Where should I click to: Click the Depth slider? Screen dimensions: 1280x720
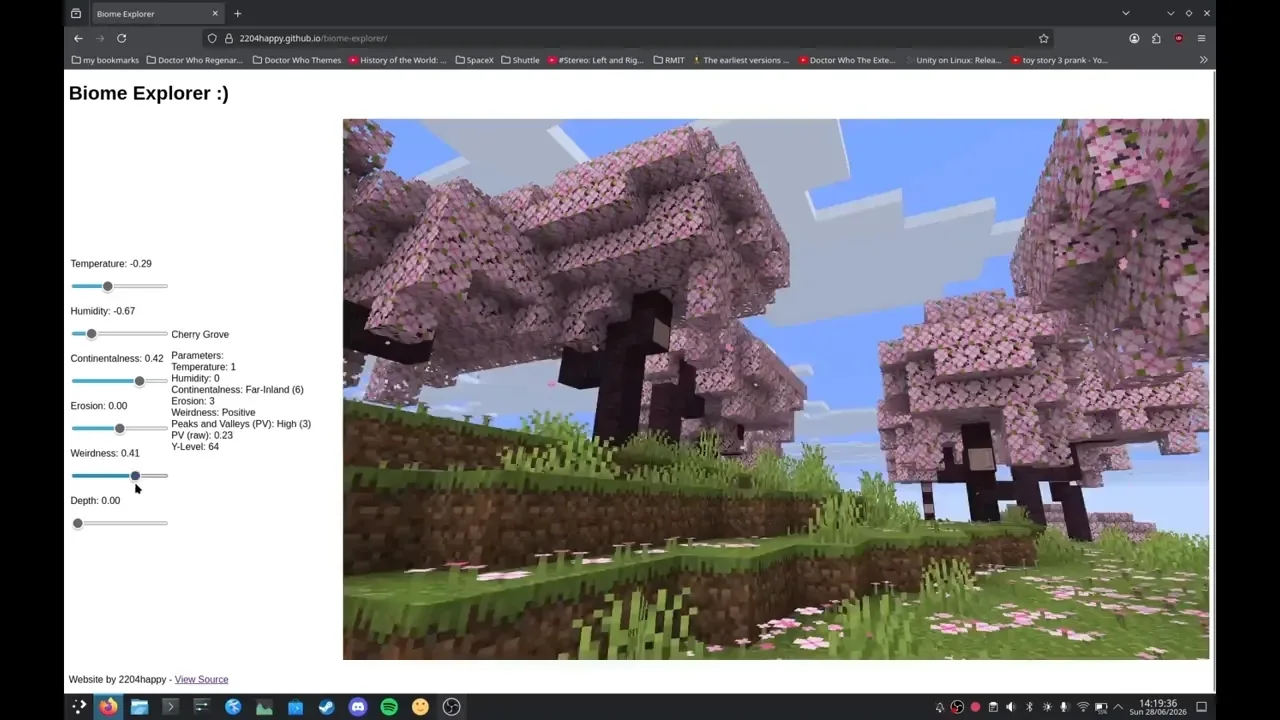pos(119,523)
